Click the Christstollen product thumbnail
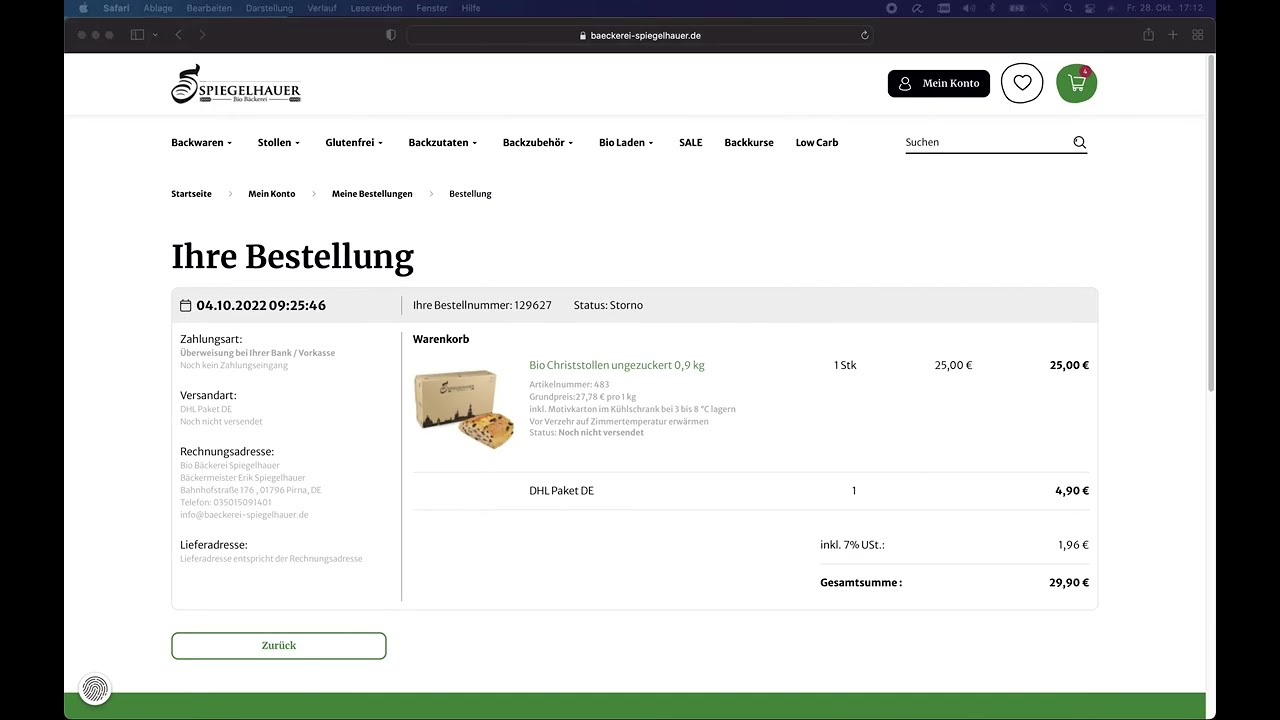 (465, 408)
